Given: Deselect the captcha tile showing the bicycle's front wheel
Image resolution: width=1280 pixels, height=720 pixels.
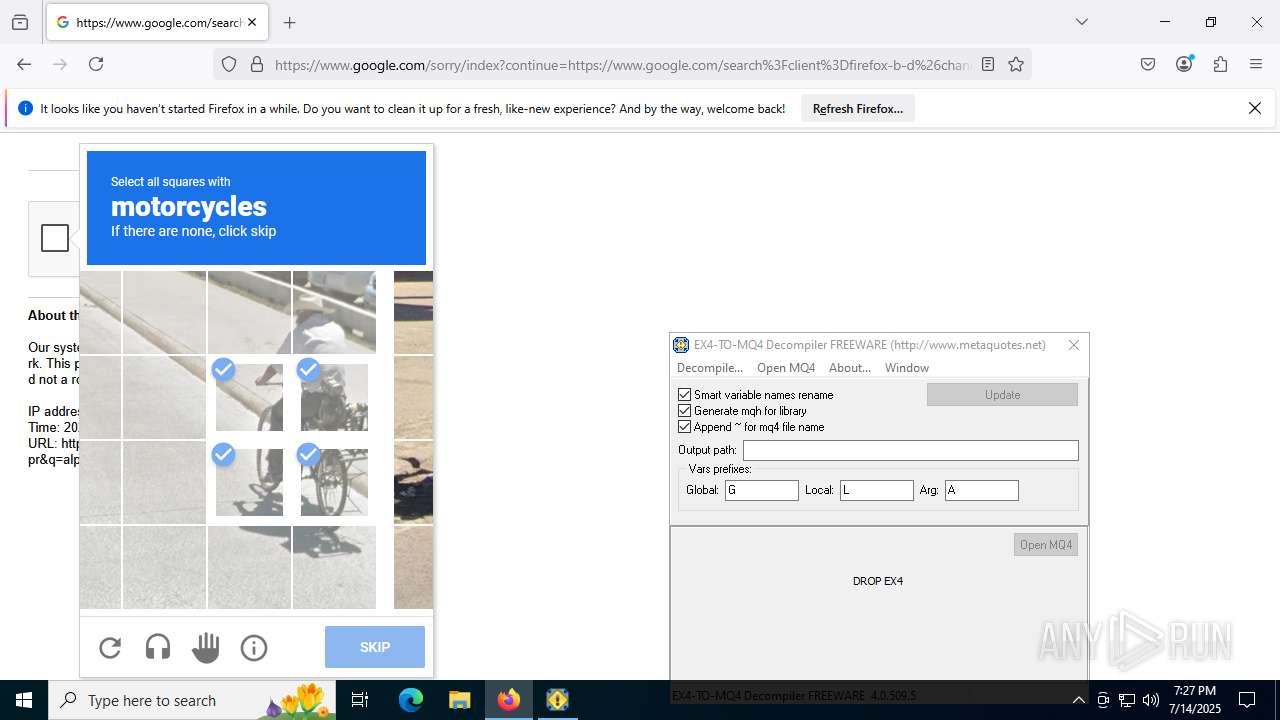Looking at the screenshot, I should click(249, 483).
